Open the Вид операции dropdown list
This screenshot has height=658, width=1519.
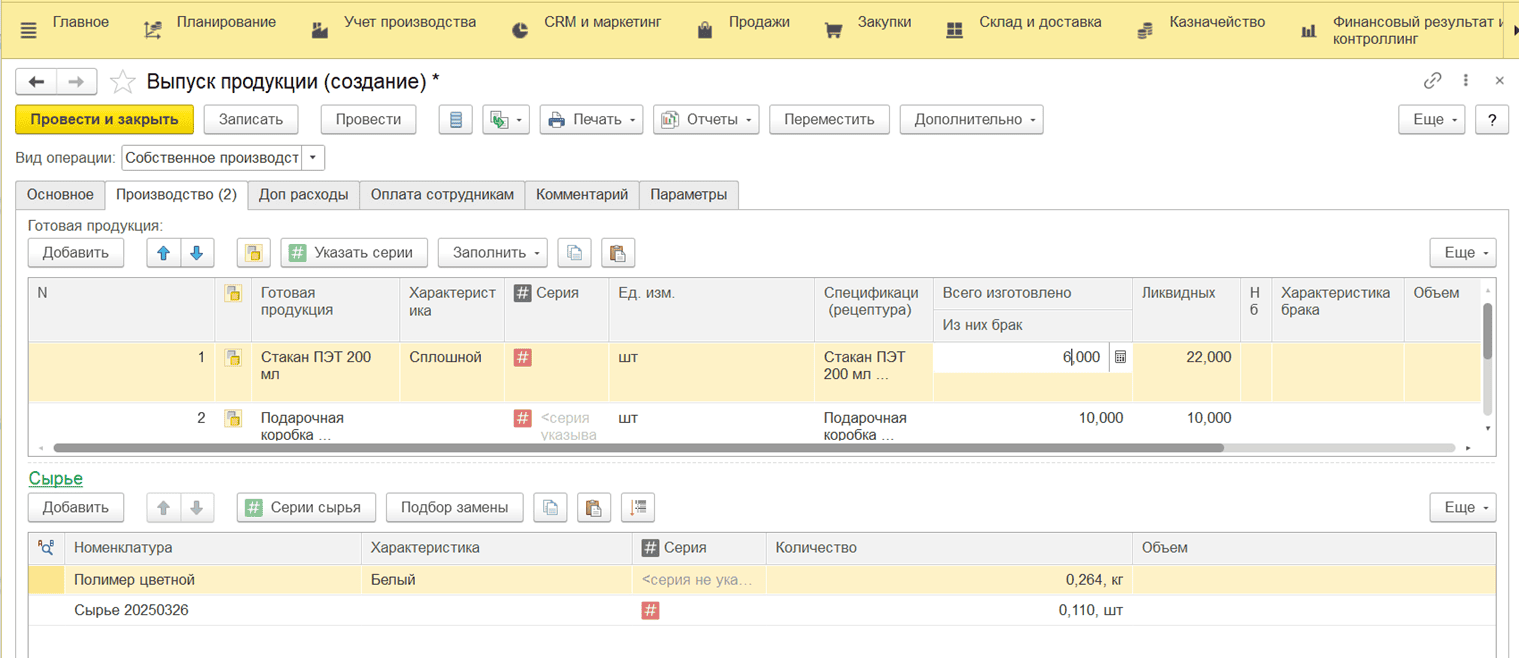click(313, 158)
